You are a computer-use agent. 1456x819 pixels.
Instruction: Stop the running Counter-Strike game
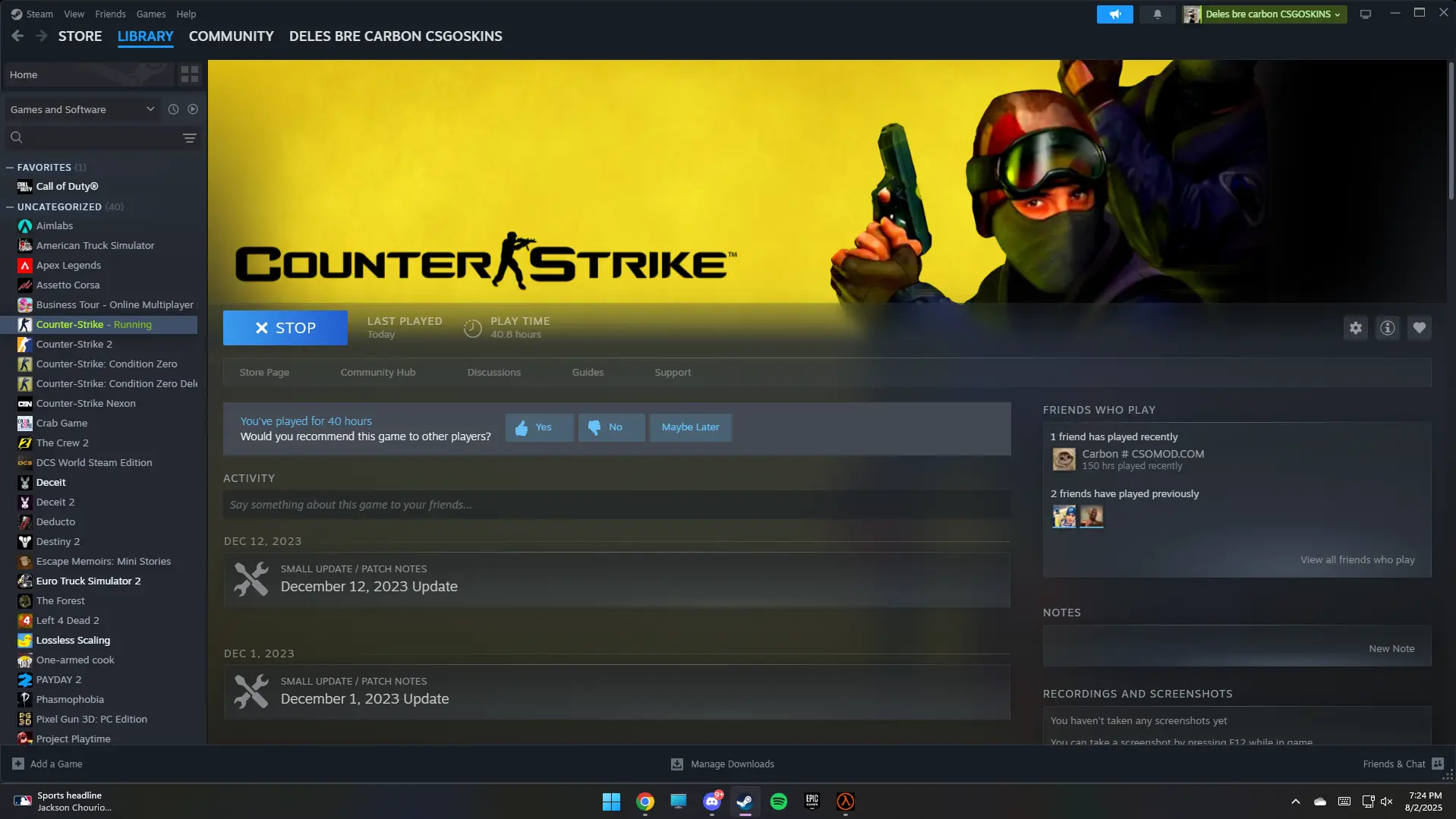[285, 328]
